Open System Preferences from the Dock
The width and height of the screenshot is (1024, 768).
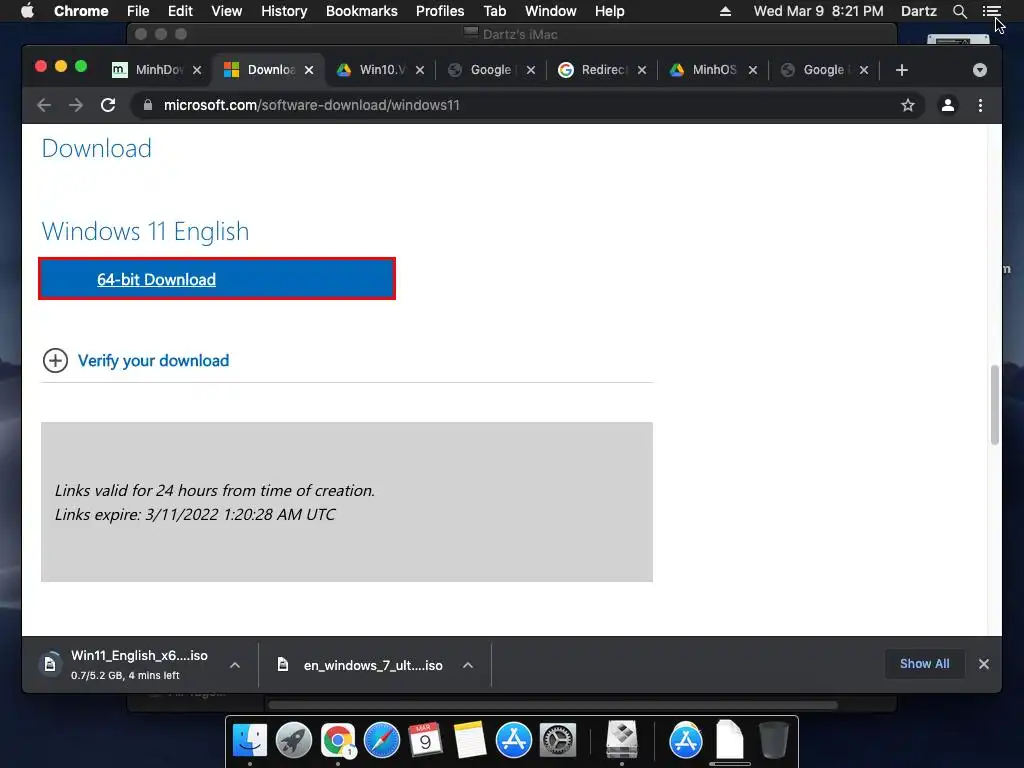pos(557,740)
